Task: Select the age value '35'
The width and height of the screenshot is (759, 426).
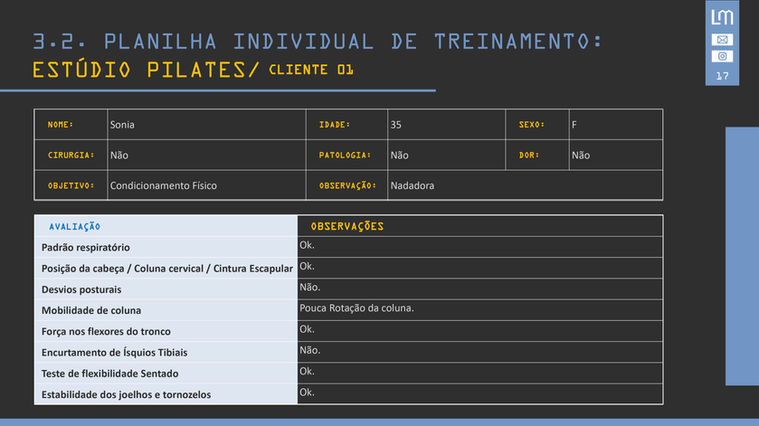Action: (x=396, y=125)
